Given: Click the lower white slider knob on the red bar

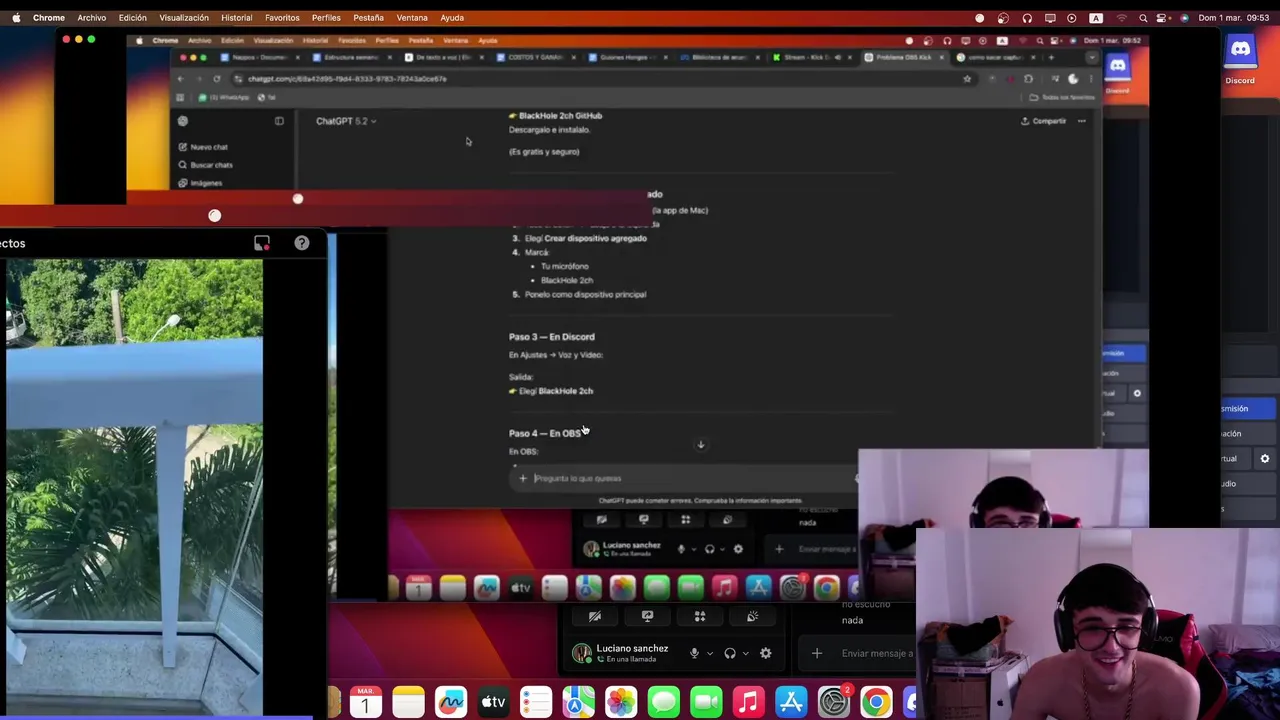Looking at the screenshot, I should (x=214, y=215).
